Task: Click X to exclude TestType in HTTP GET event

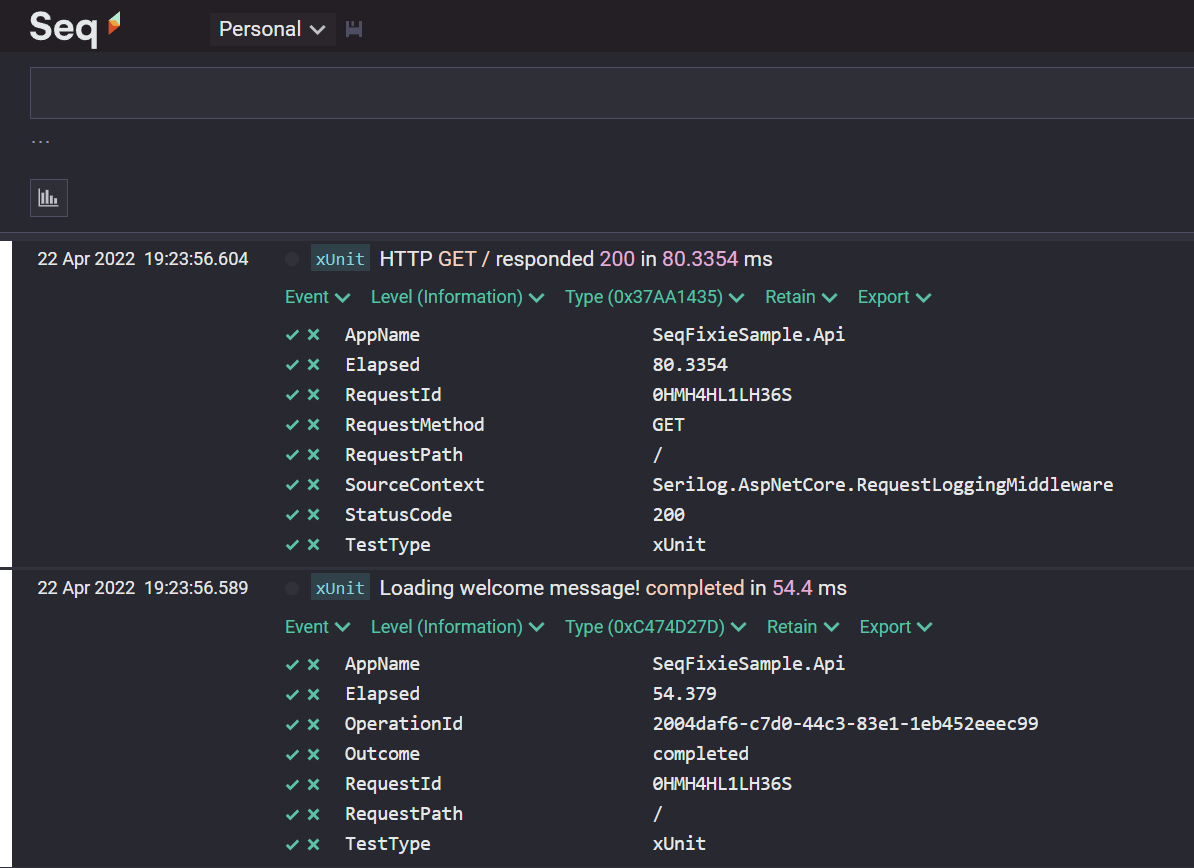Action: 313,545
